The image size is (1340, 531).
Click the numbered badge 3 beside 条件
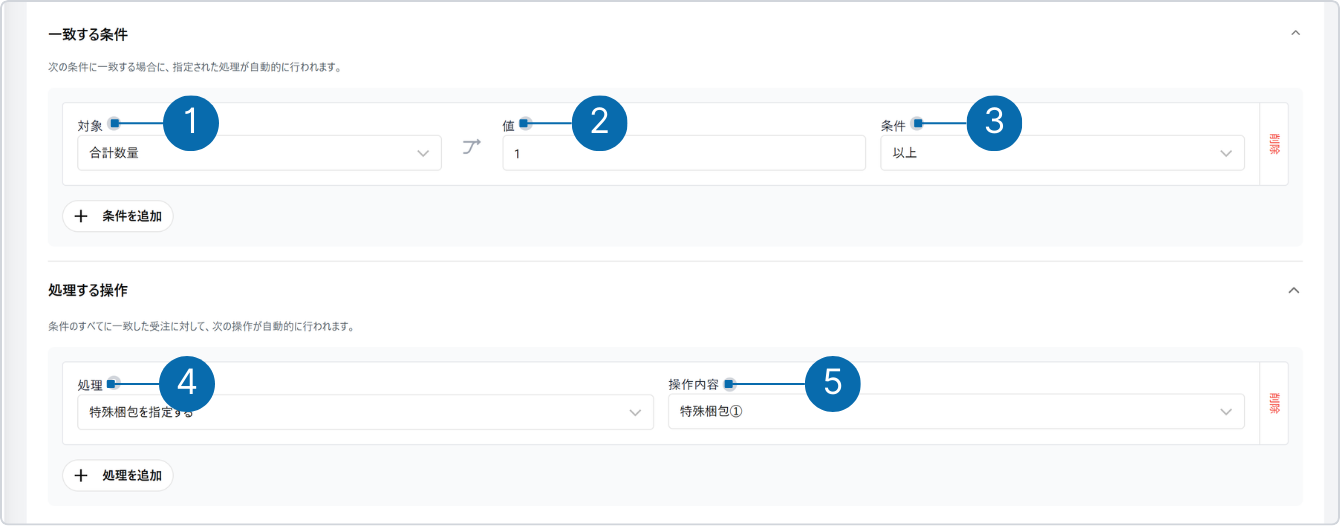pos(993,123)
